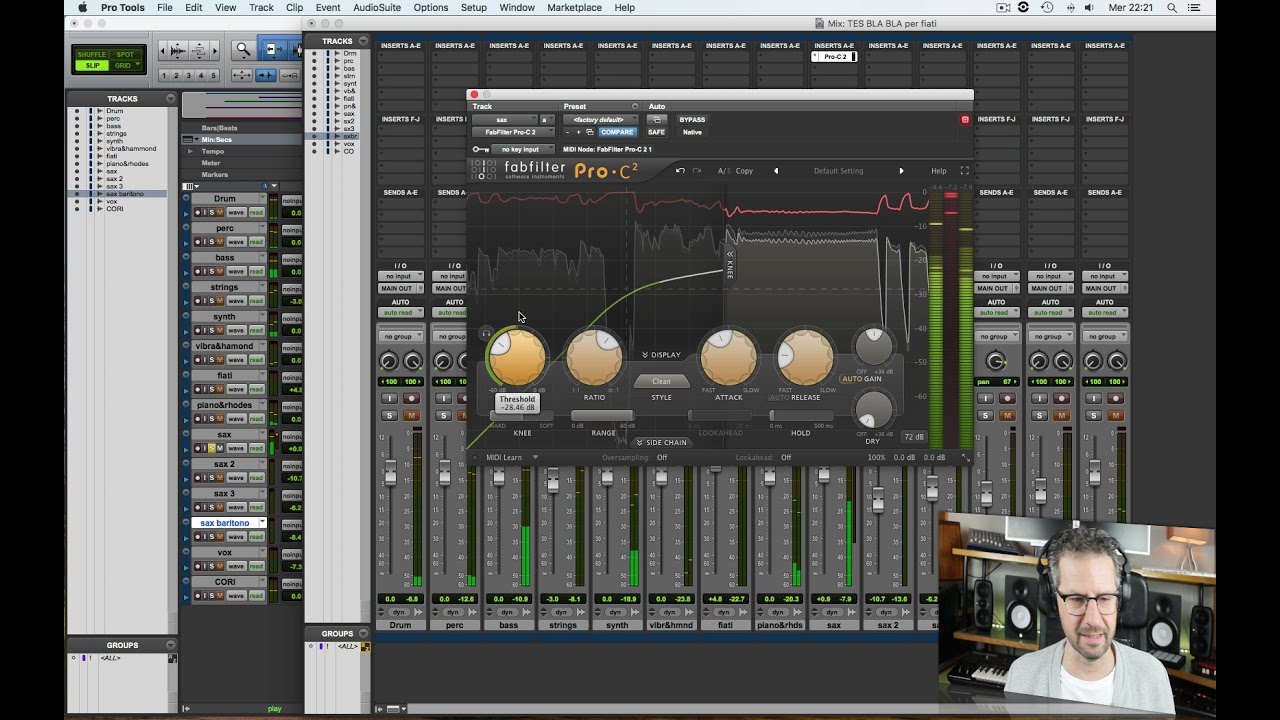Click the Threshold knob
Viewport: 1280px width, 720px height.
click(517, 357)
